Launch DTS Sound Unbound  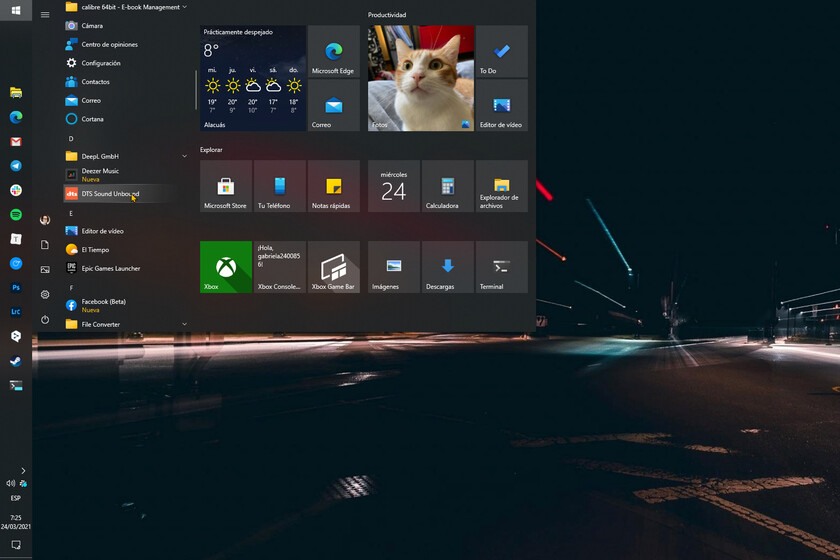126,193
